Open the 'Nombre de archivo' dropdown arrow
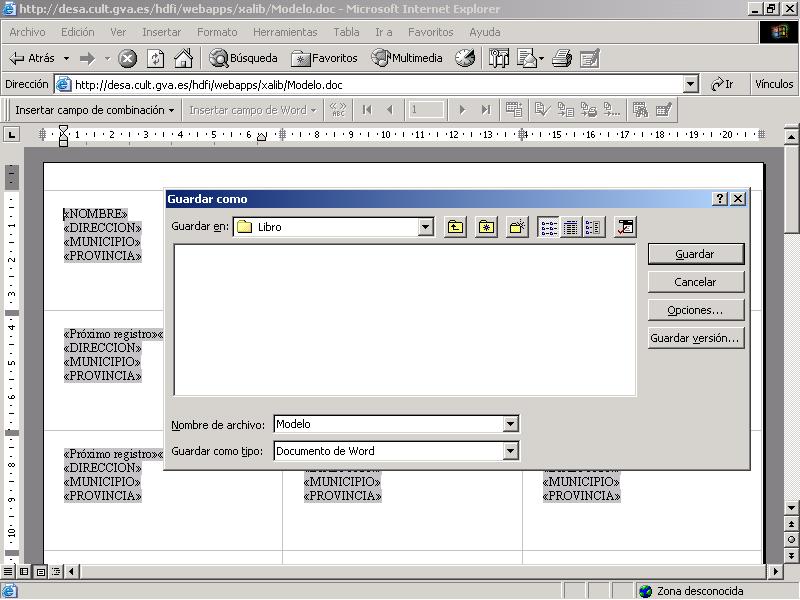800x600 pixels. click(x=511, y=424)
